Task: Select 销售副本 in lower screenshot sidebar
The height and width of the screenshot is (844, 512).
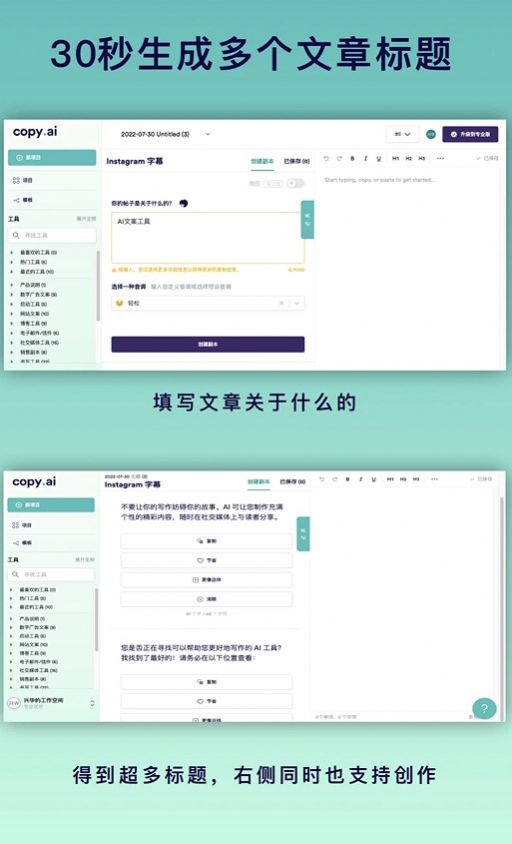Action: [33, 679]
